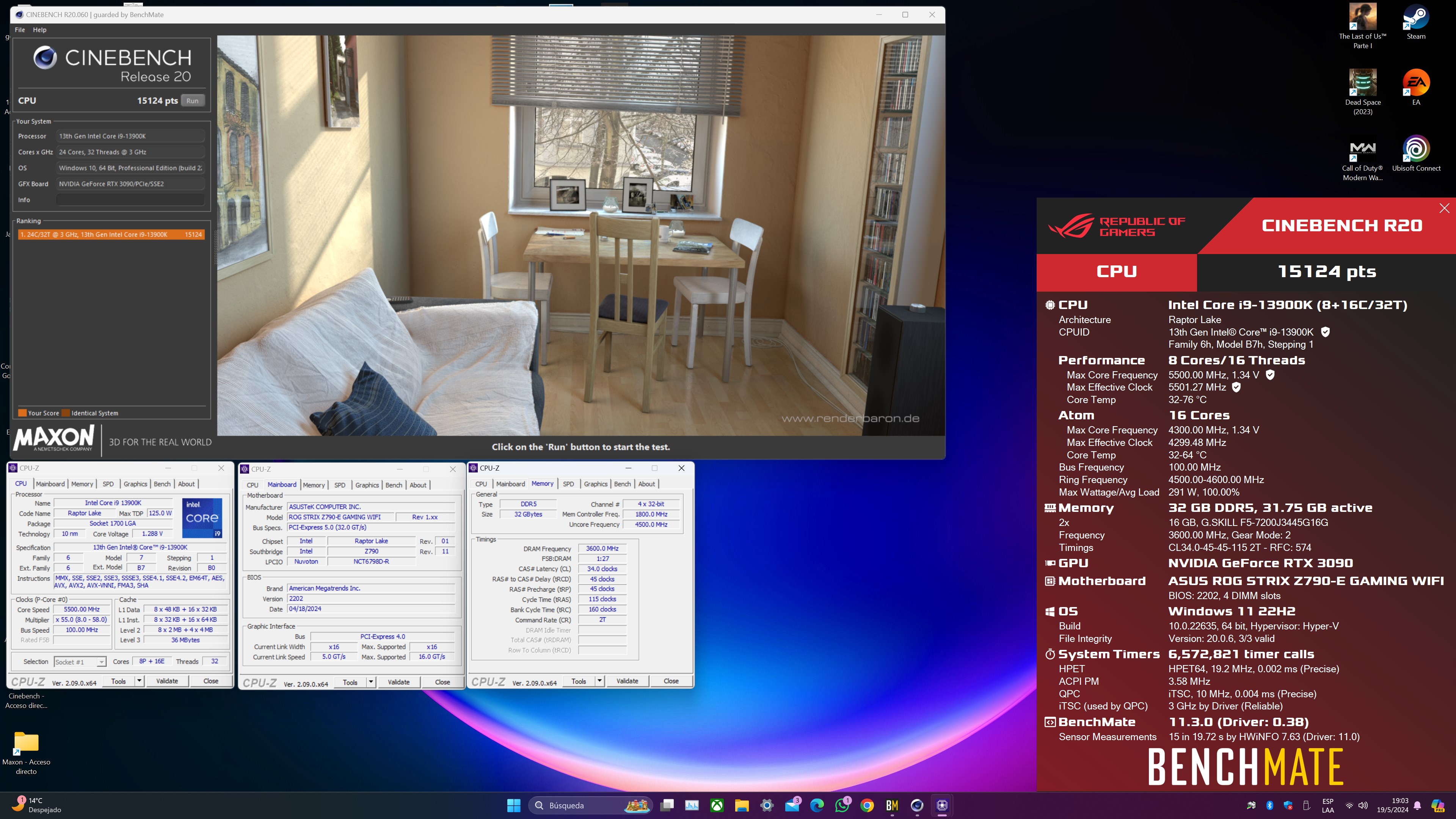Screen dimensions: 1456x819
Task: Select the Memory tab in the Mainboard CPU-Z window
Action: (x=314, y=485)
